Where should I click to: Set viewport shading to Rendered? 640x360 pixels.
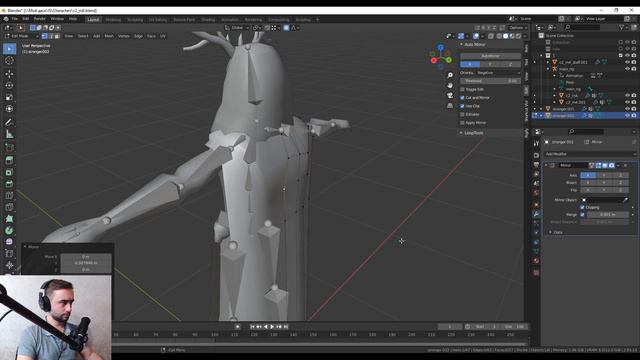coord(518,36)
